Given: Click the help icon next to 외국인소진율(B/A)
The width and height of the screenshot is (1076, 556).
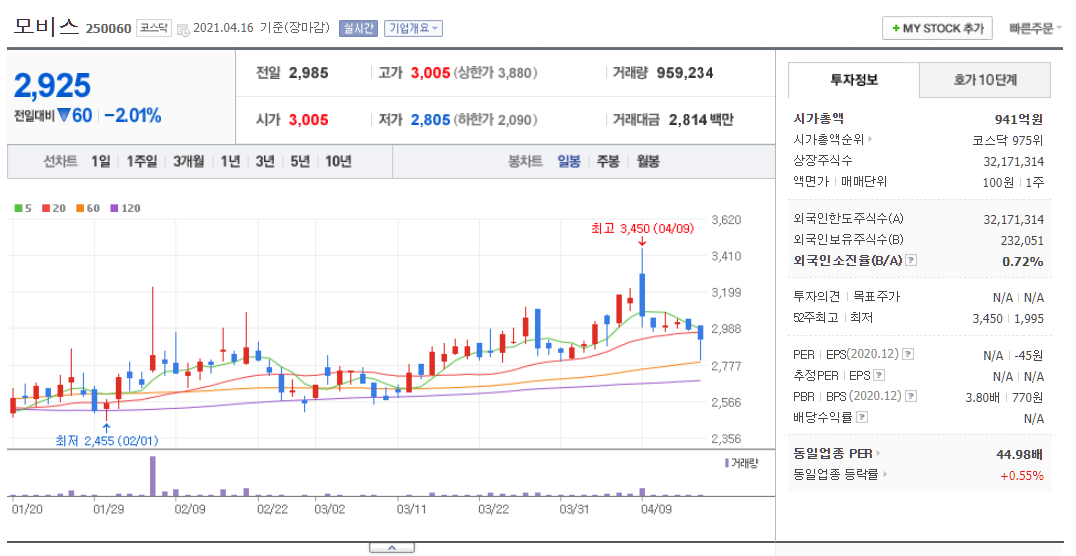Looking at the screenshot, I should point(911,260).
